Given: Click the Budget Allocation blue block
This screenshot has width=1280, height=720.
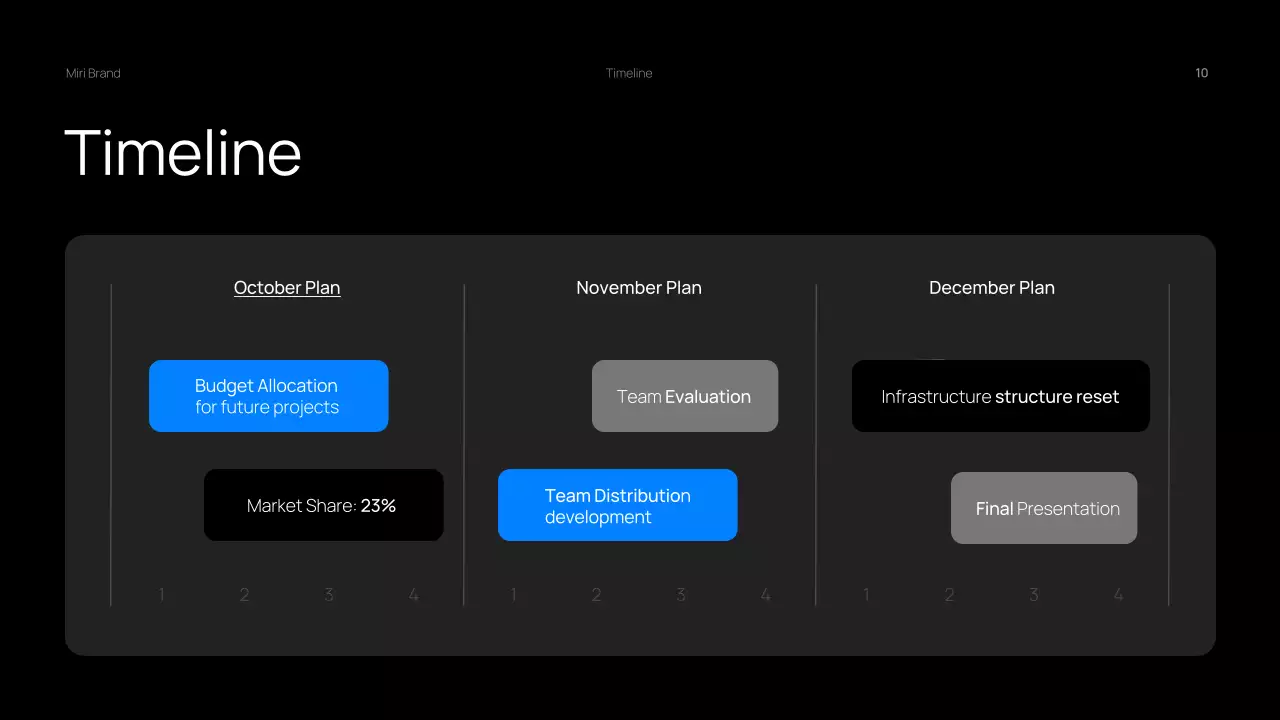Looking at the screenshot, I should tap(268, 396).
